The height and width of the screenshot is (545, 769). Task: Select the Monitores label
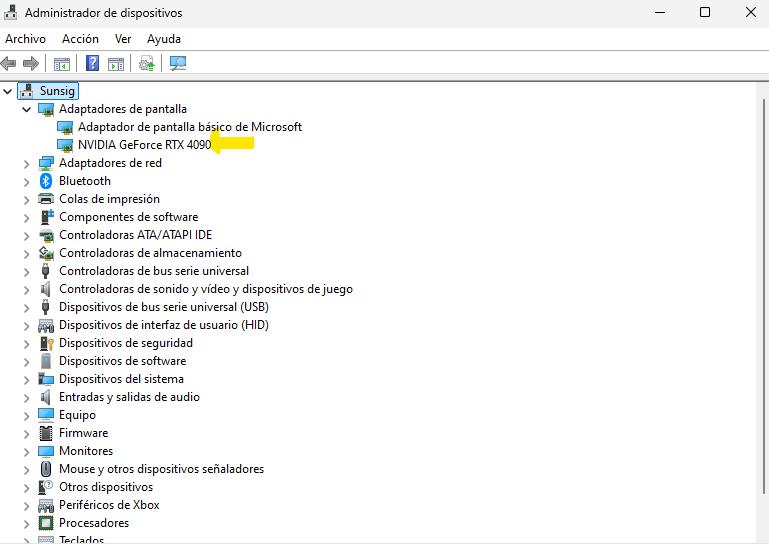tap(86, 451)
